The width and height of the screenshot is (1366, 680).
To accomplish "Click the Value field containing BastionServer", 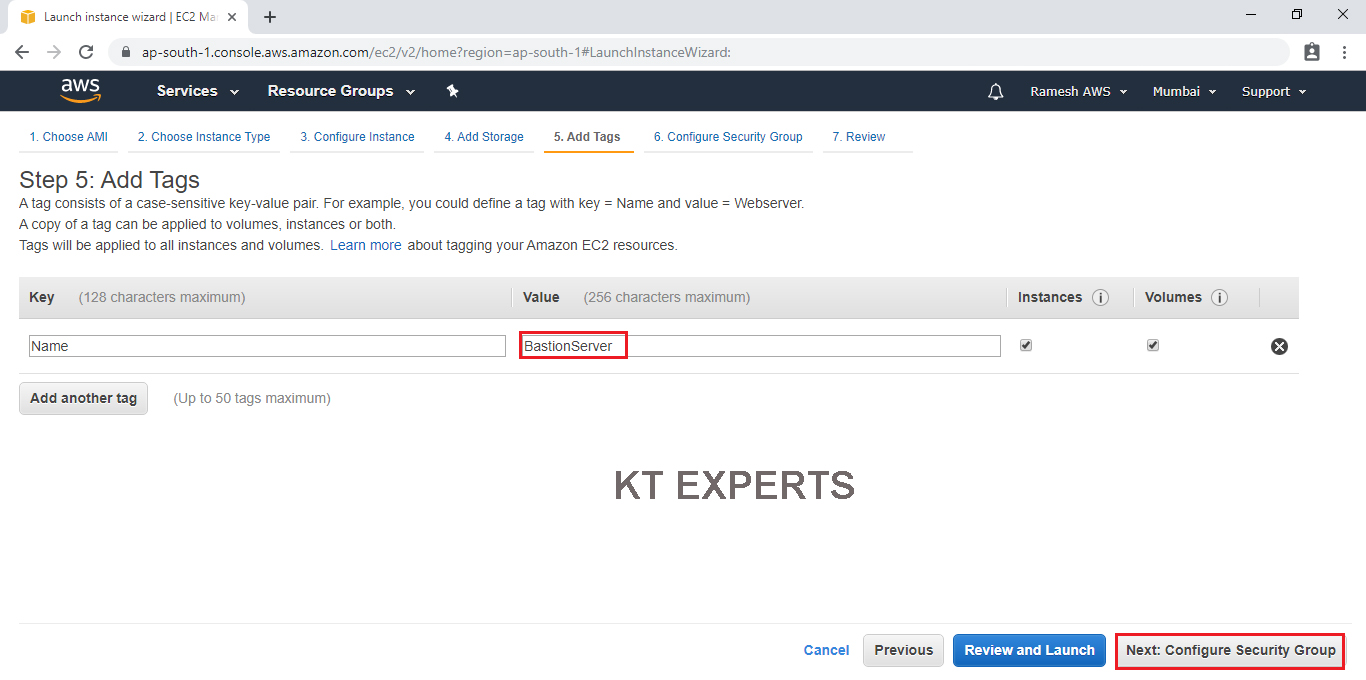I will pyautogui.click(x=760, y=346).
